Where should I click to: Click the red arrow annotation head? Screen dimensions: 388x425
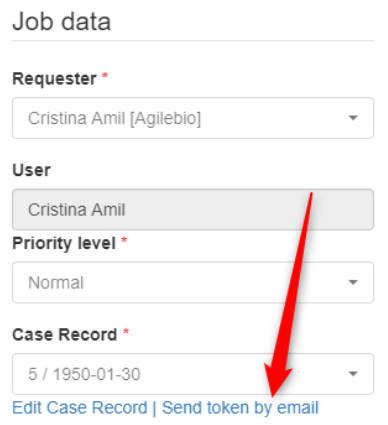pos(276,380)
